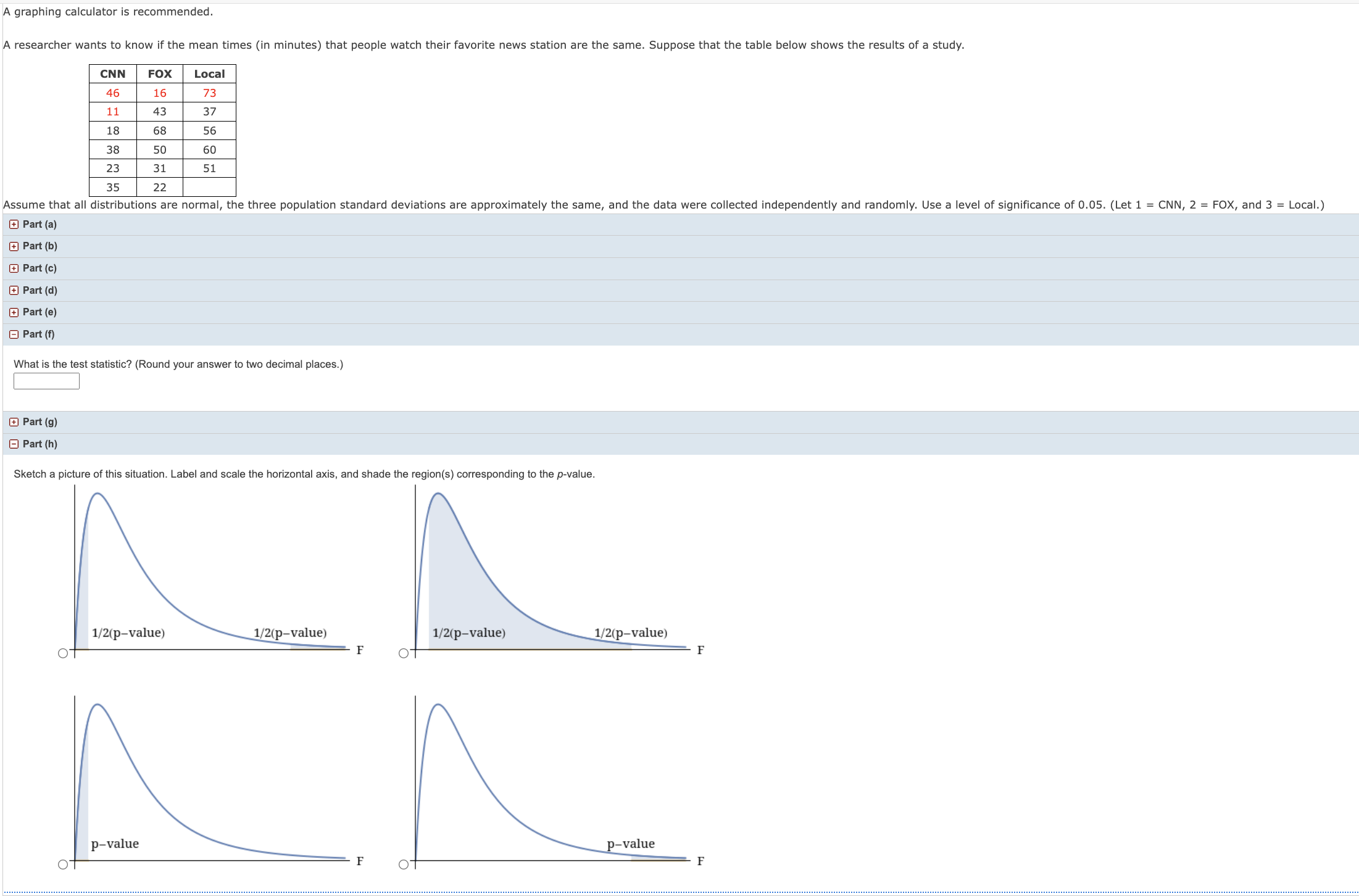Click the Local column header cell

pyautogui.click(x=209, y=74)
